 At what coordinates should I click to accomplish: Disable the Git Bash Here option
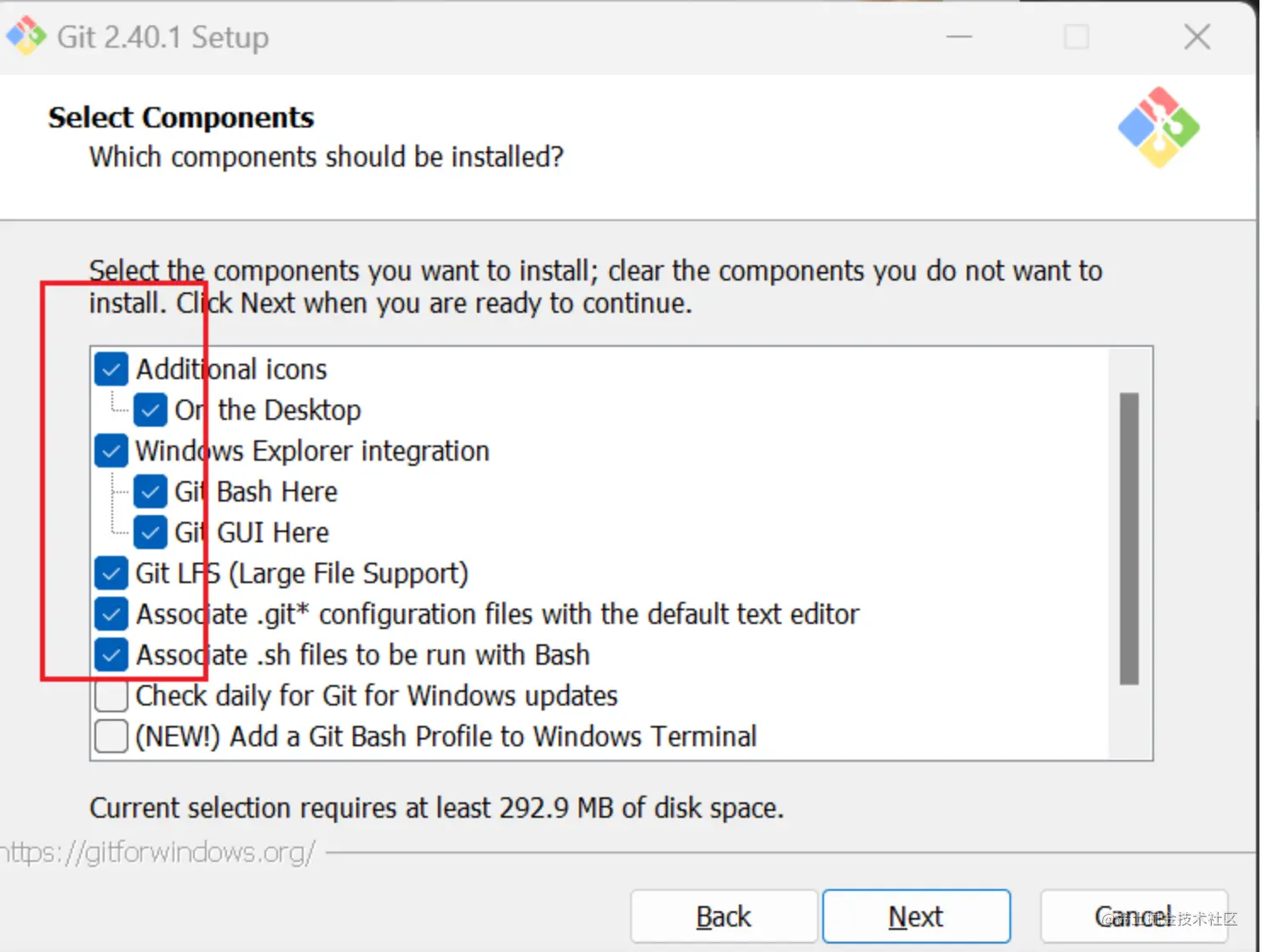point(151,491)
